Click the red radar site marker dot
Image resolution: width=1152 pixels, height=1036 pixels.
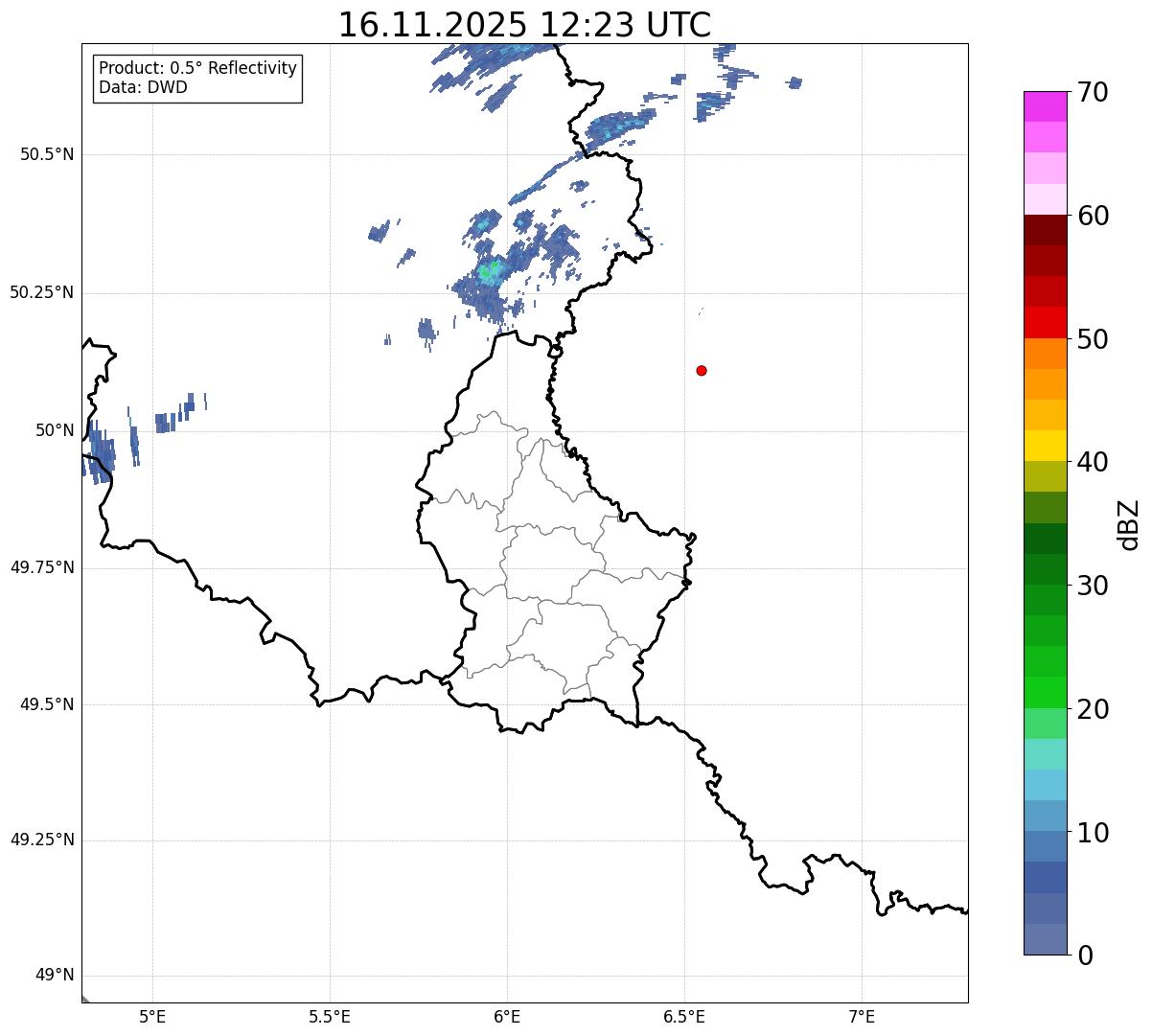(702, 370)
